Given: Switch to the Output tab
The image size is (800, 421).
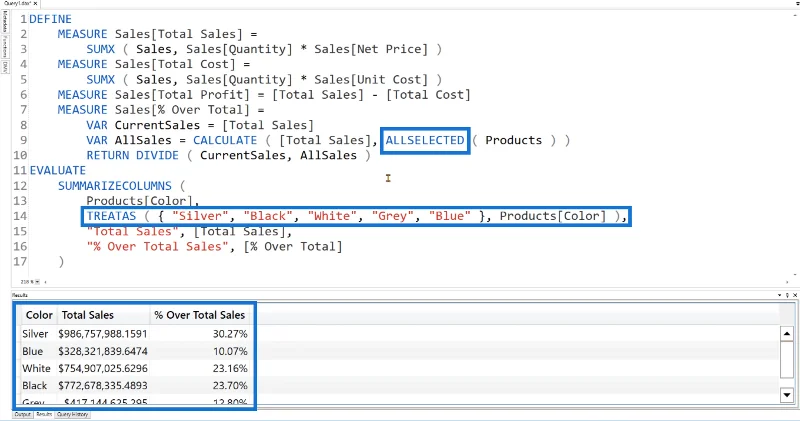Looking at the screenshot, I should tap(22, 414).
